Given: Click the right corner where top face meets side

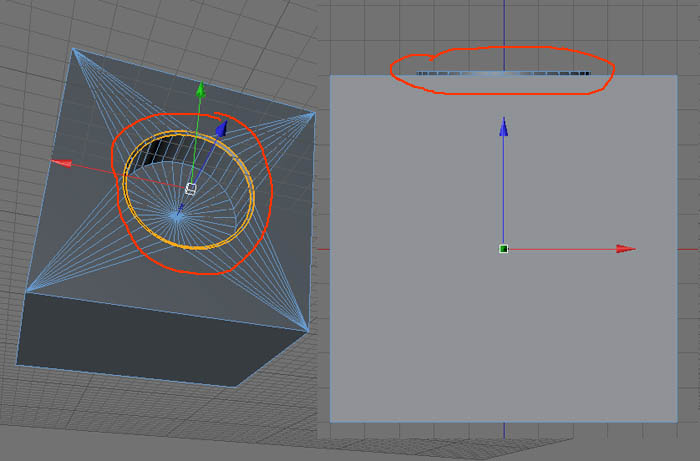Looking at the screenshot, I should [307, 329].
